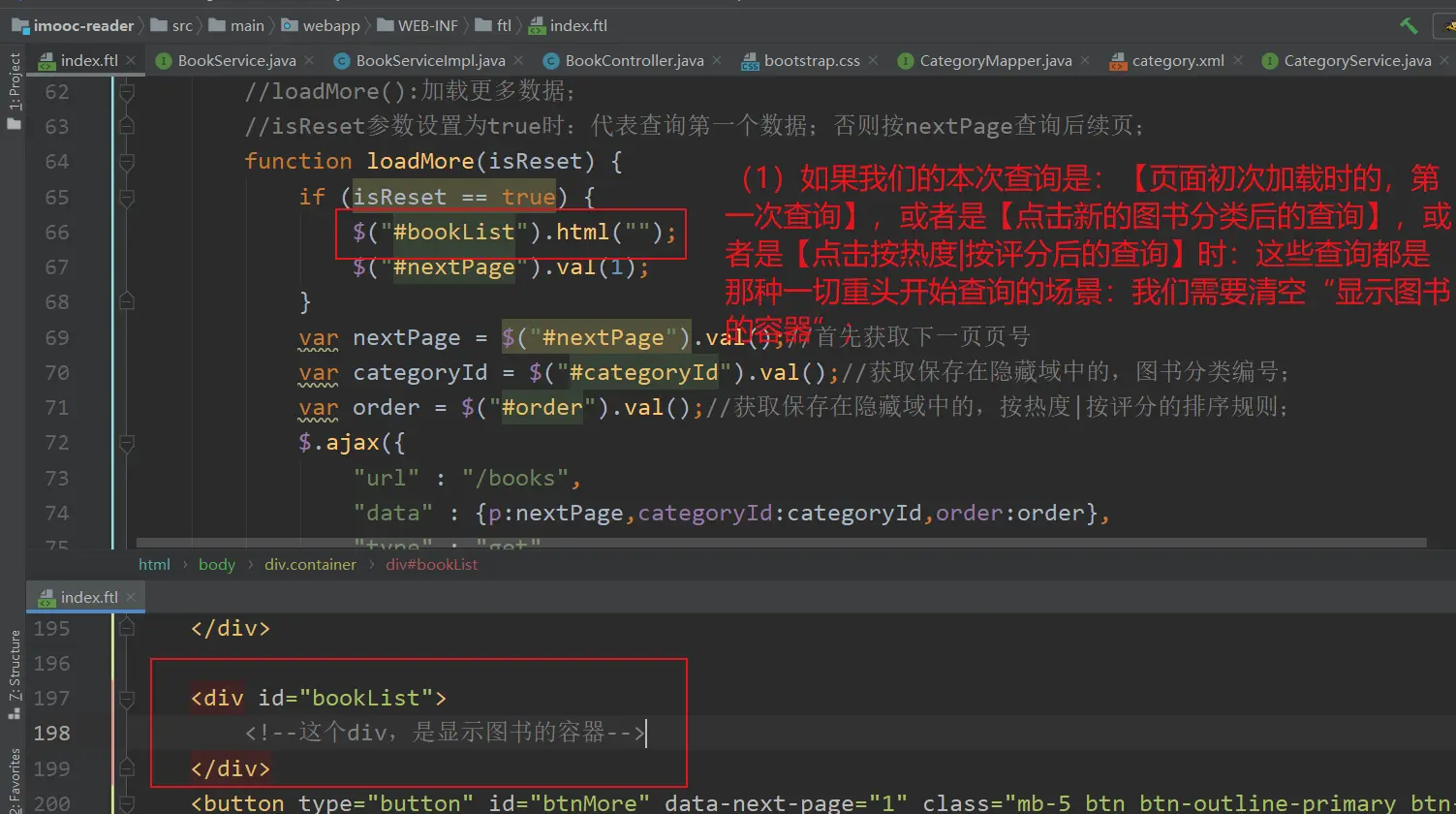Click index.ftl in the navigation bar path
This screenshot has height=814, width=1456.
click(569, 26)
